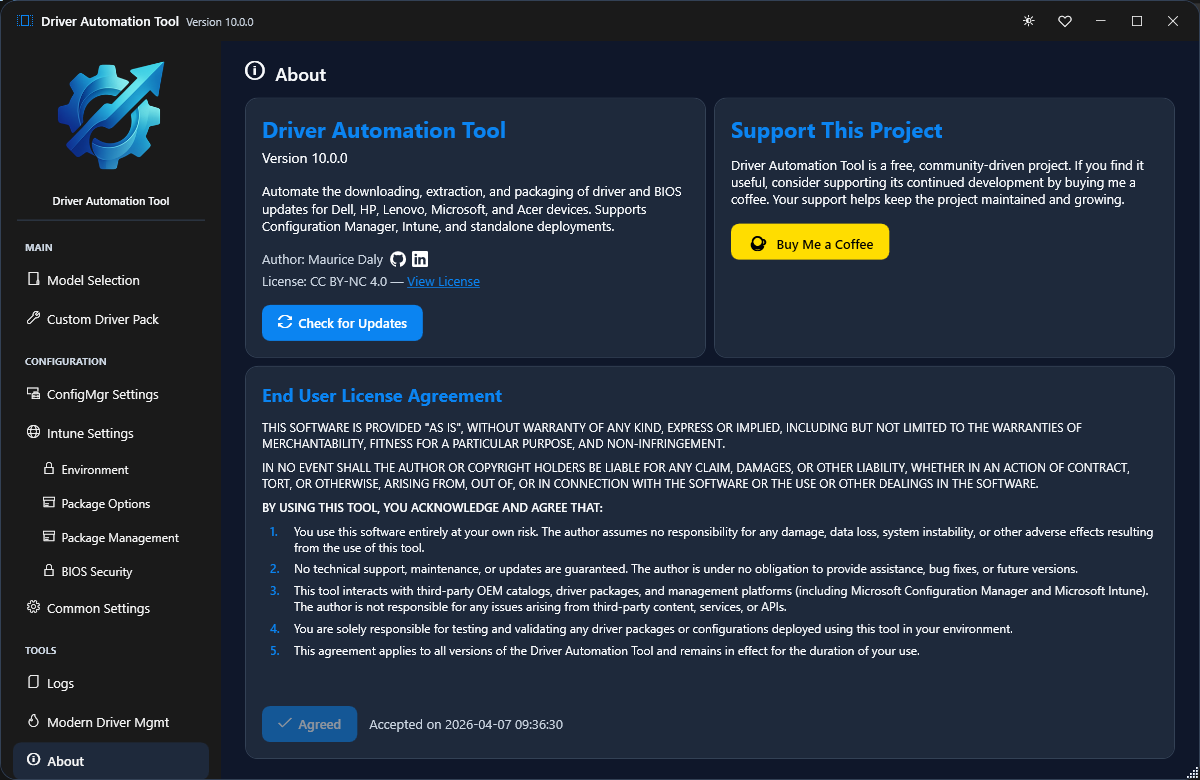Minimize the Driver Automation Tool window

1100,21
